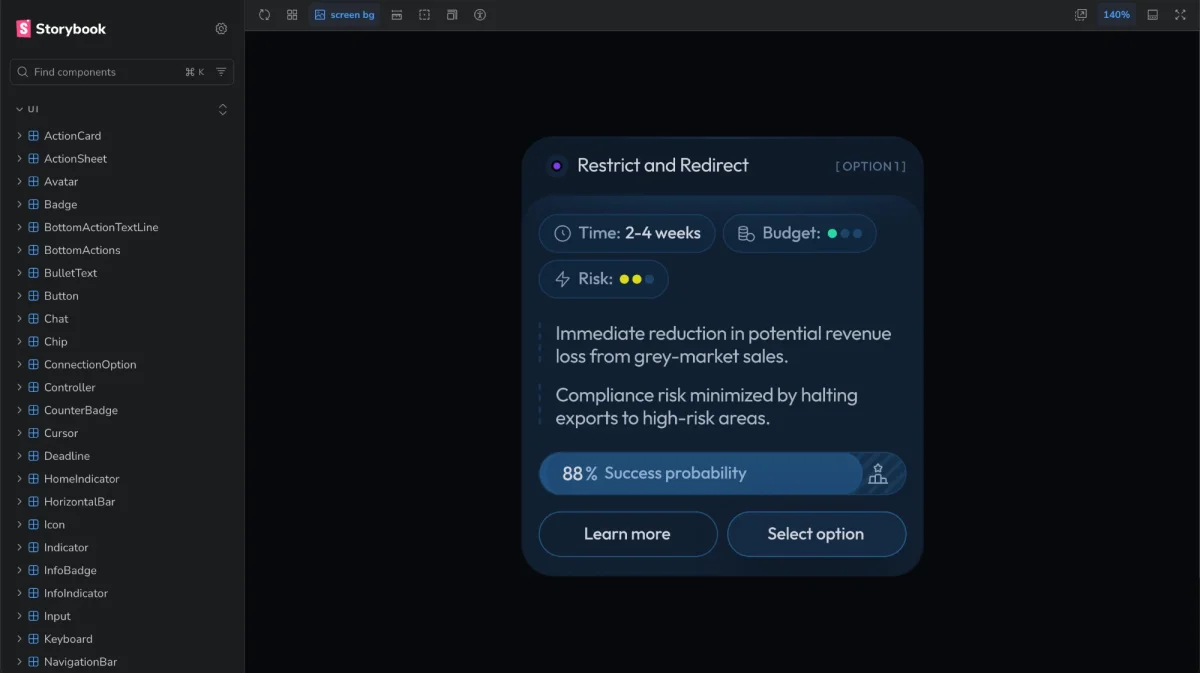Viewport: 1200px width, 673px height.
Task: Toggle the outline tool icon
Action: [425, 15]
